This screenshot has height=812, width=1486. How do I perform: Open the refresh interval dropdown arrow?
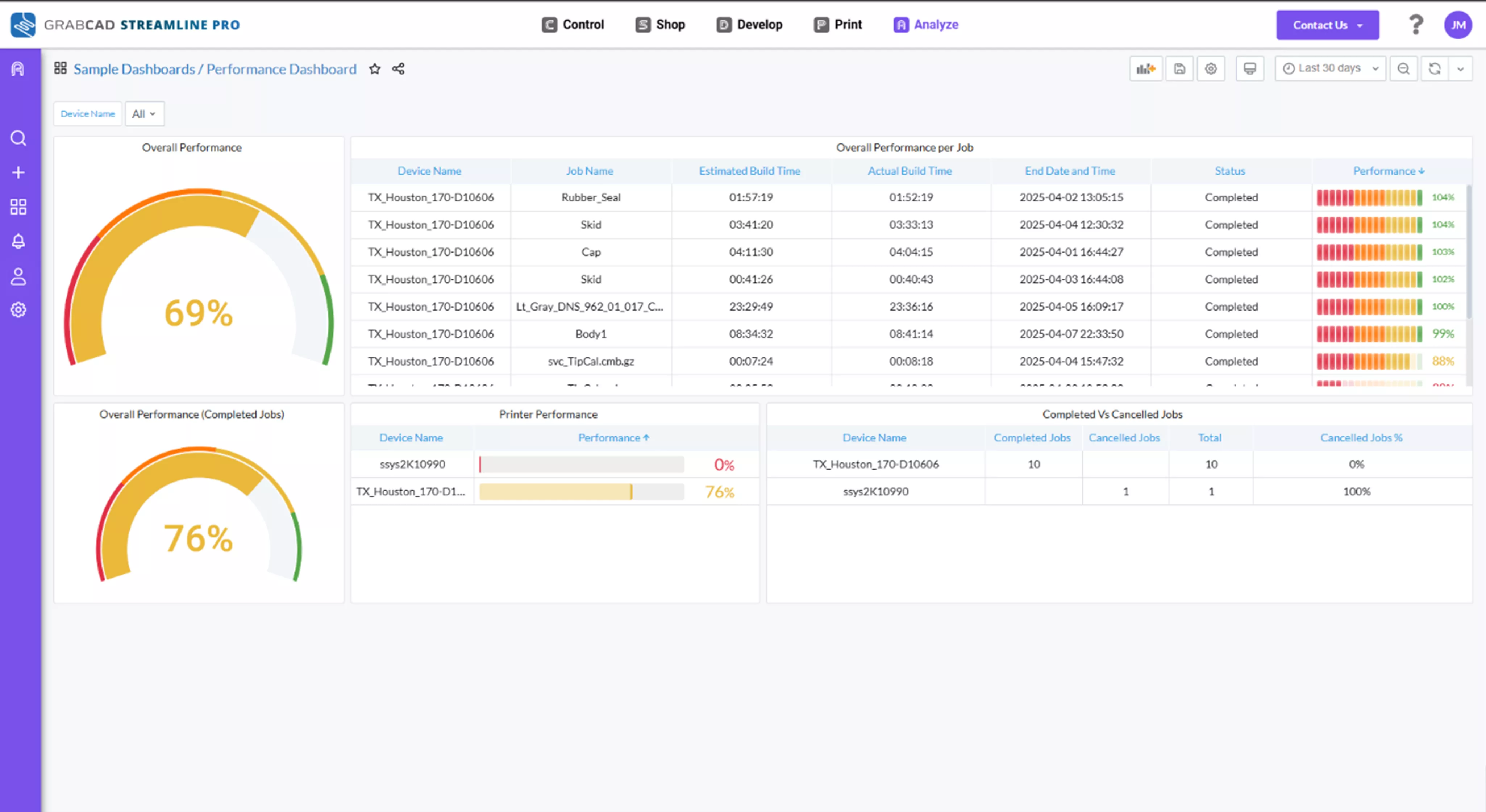point(1460,69)
